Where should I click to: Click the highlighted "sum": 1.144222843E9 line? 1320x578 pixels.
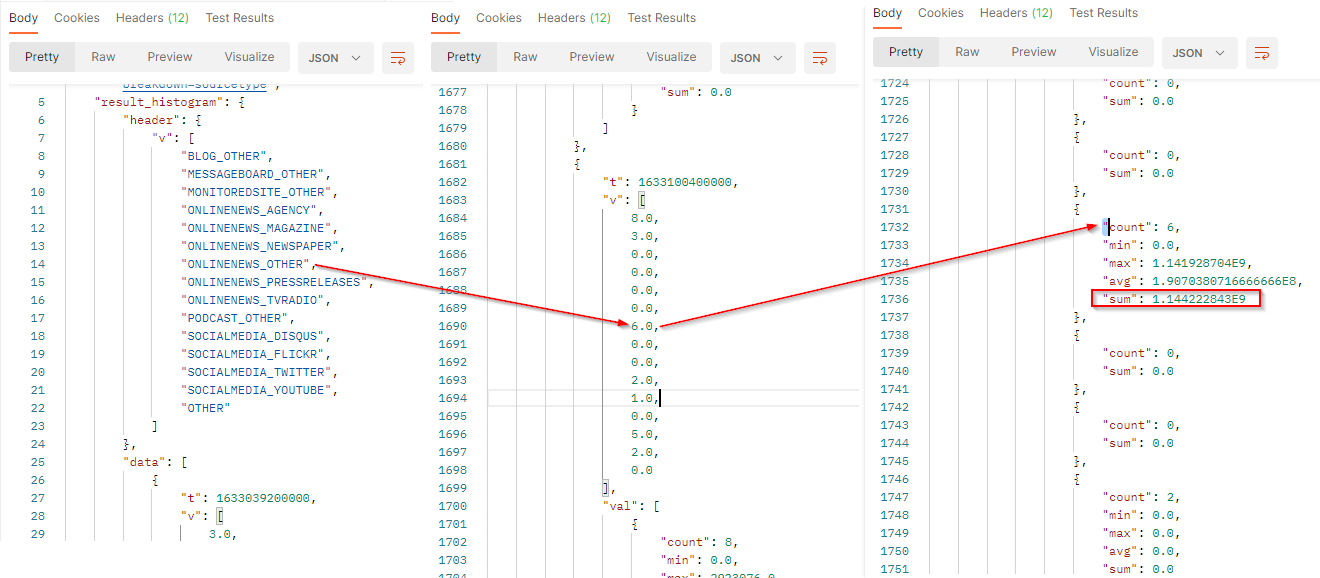[1175, 299]
